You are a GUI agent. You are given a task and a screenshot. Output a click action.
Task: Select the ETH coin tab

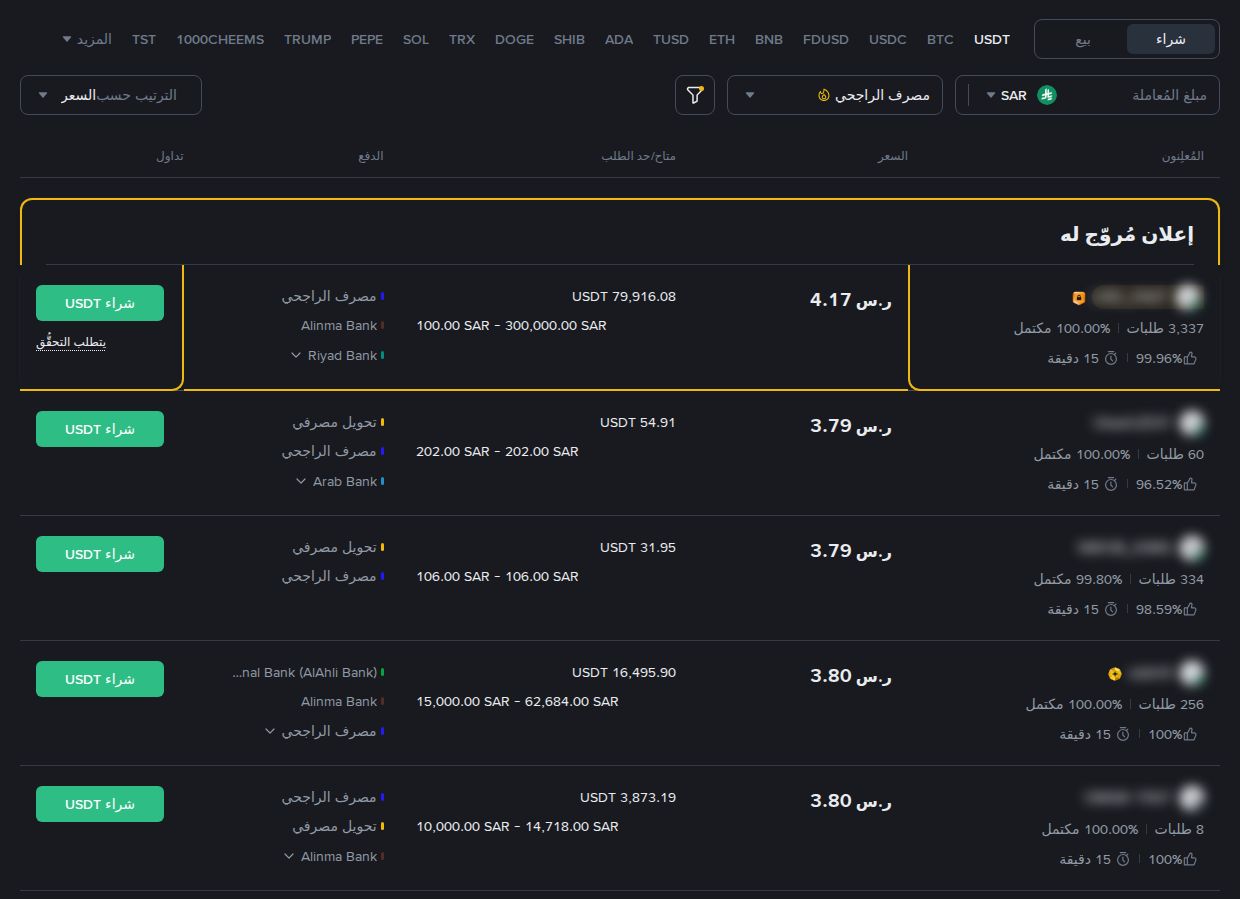tap(722, 40)
